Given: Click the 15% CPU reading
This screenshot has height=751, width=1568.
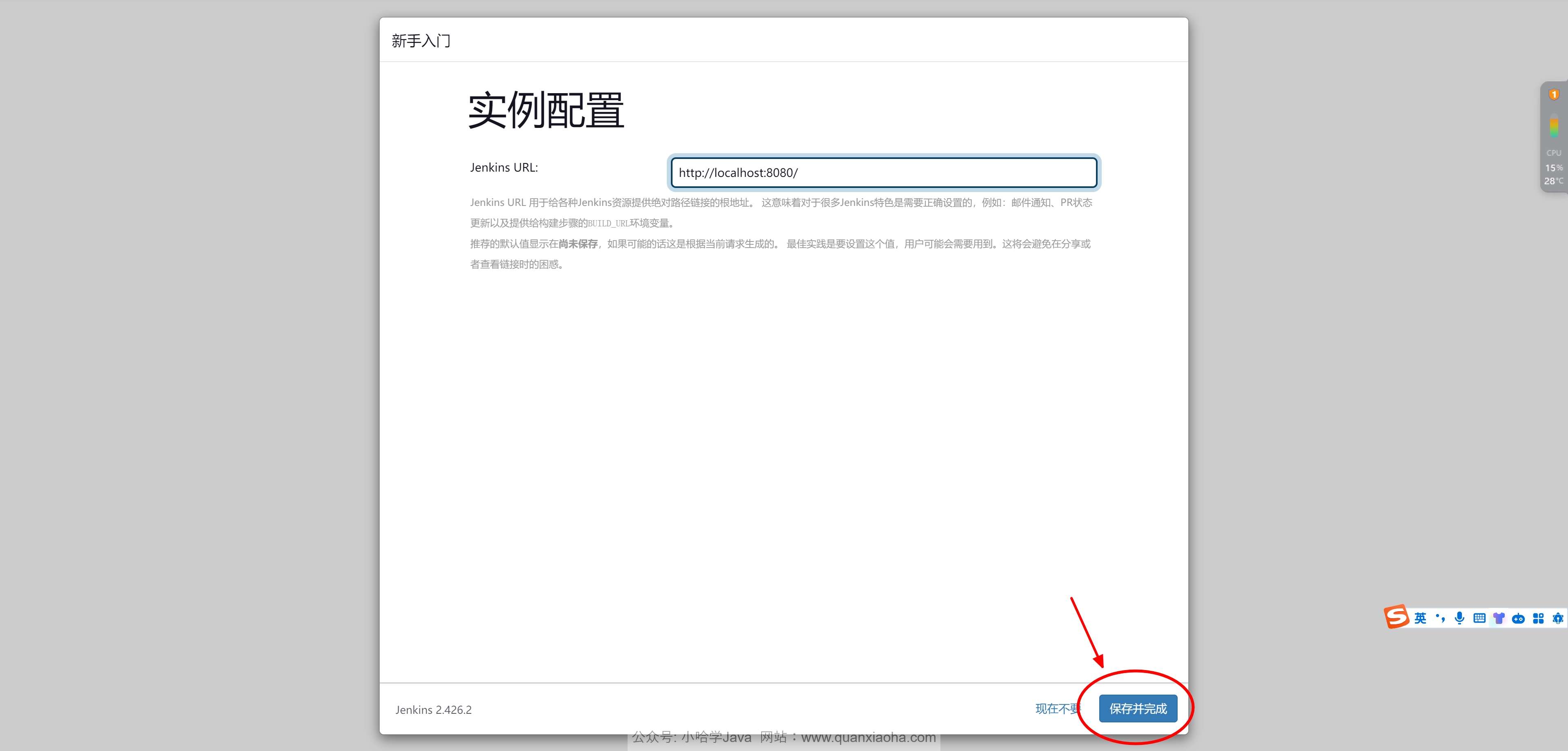Looking at the screenshot, I should click(x=1554, y=168).
